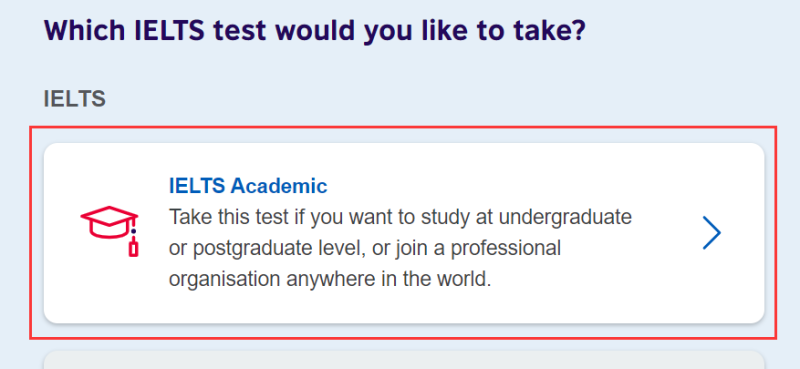This screenshot has width=800, height=369.
Task: Click the word 'postgraduate' in the card description
Action: click(x=251, y=249)
